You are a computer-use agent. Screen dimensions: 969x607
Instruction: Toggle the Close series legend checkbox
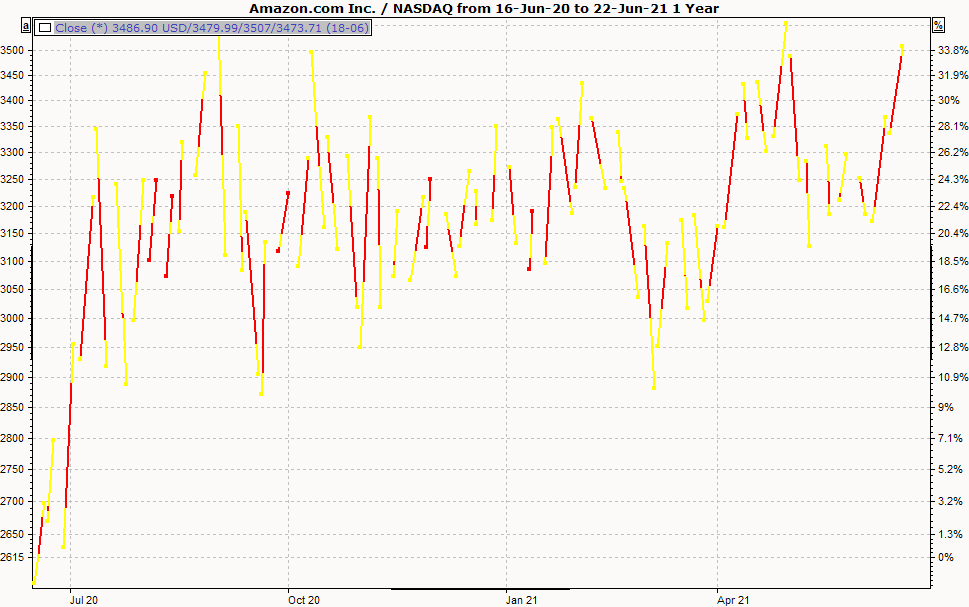(45, 28)
